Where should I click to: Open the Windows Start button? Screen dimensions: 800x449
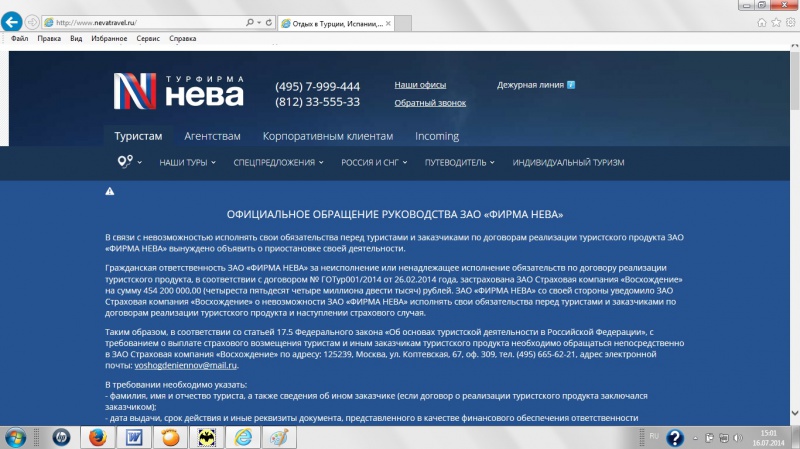coord(15,438)
